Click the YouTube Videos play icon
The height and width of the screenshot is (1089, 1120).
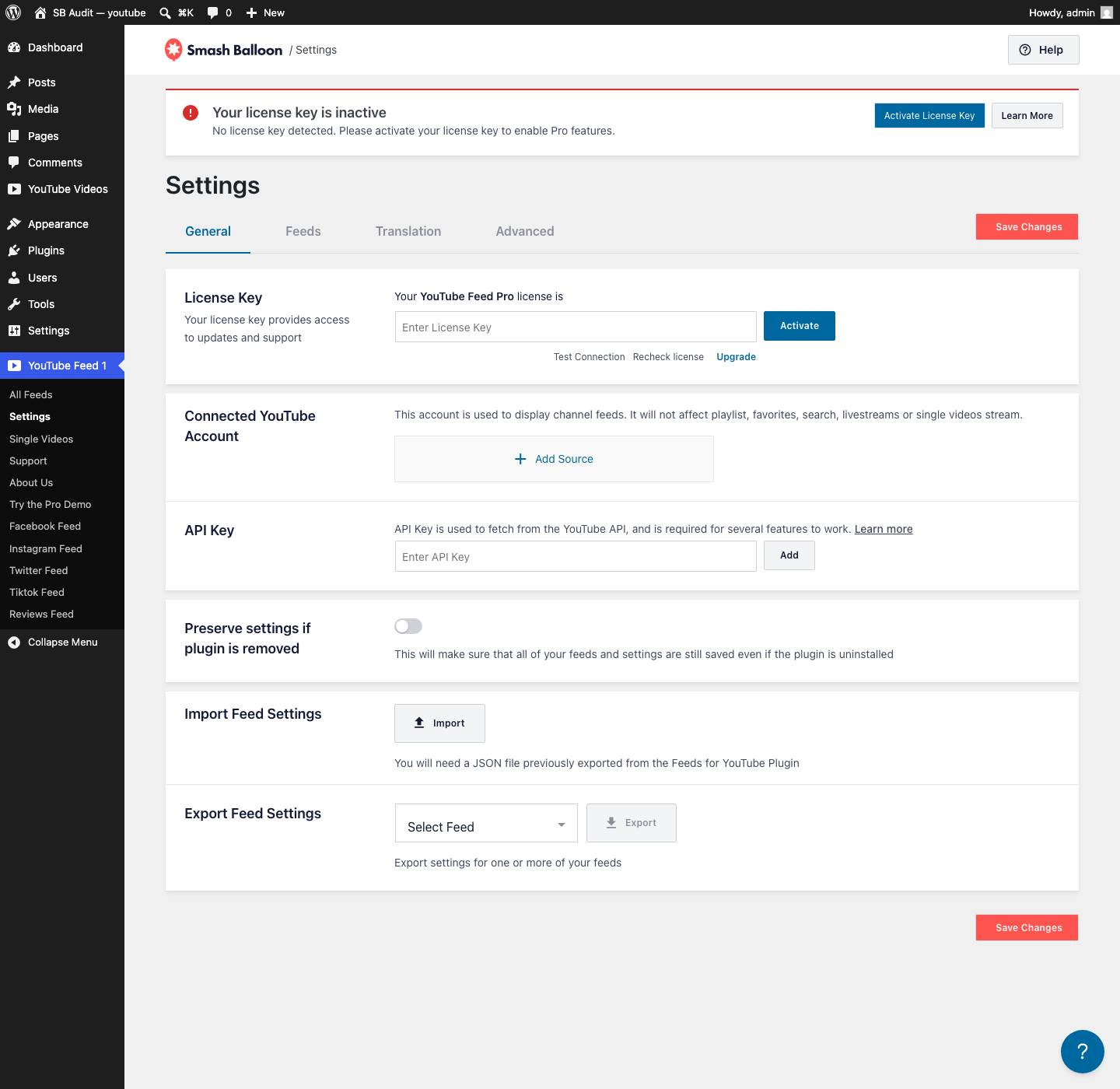(x=14, y=189)
